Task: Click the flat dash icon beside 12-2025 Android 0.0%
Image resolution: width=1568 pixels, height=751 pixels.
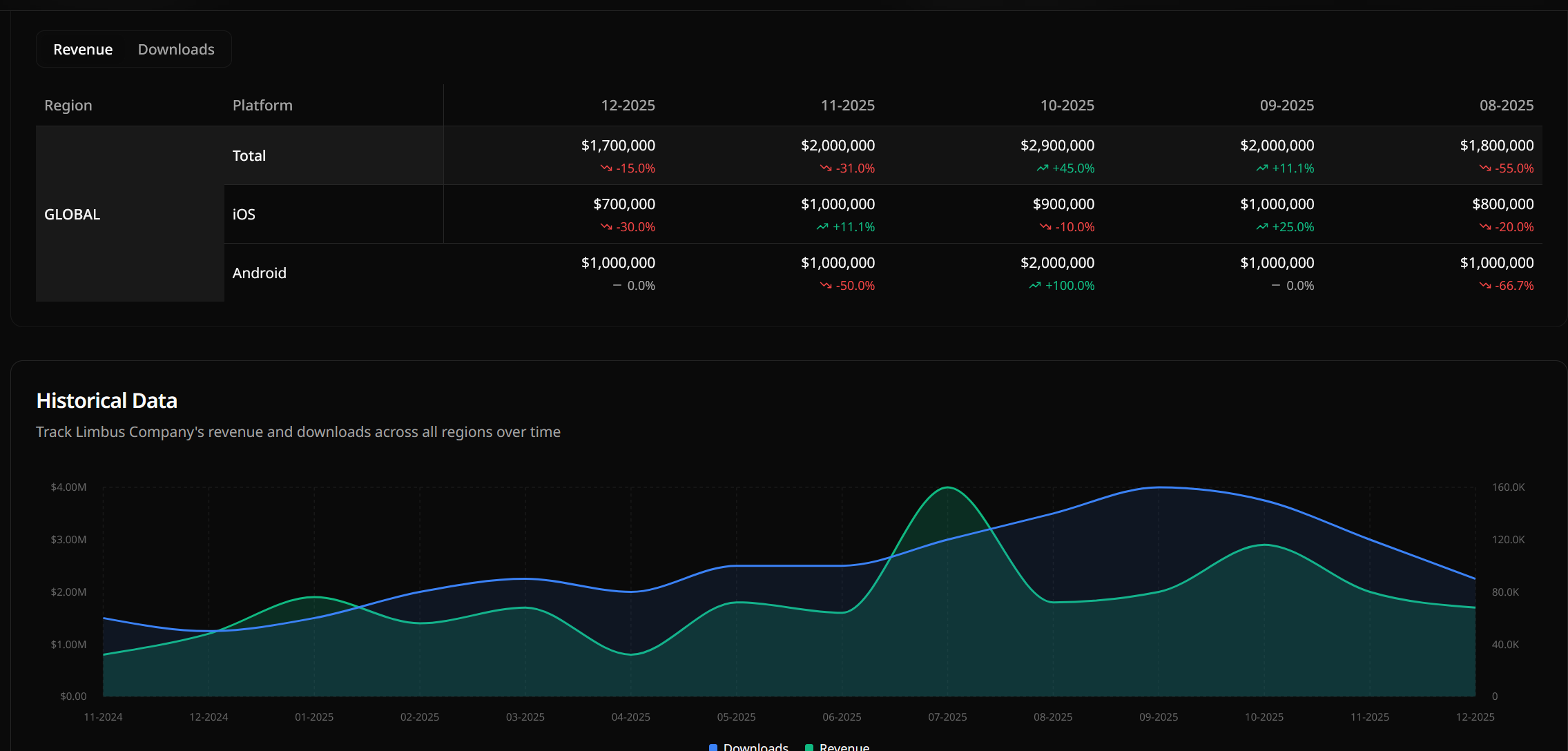Action: pyautogui.click(x=617, y=286)
